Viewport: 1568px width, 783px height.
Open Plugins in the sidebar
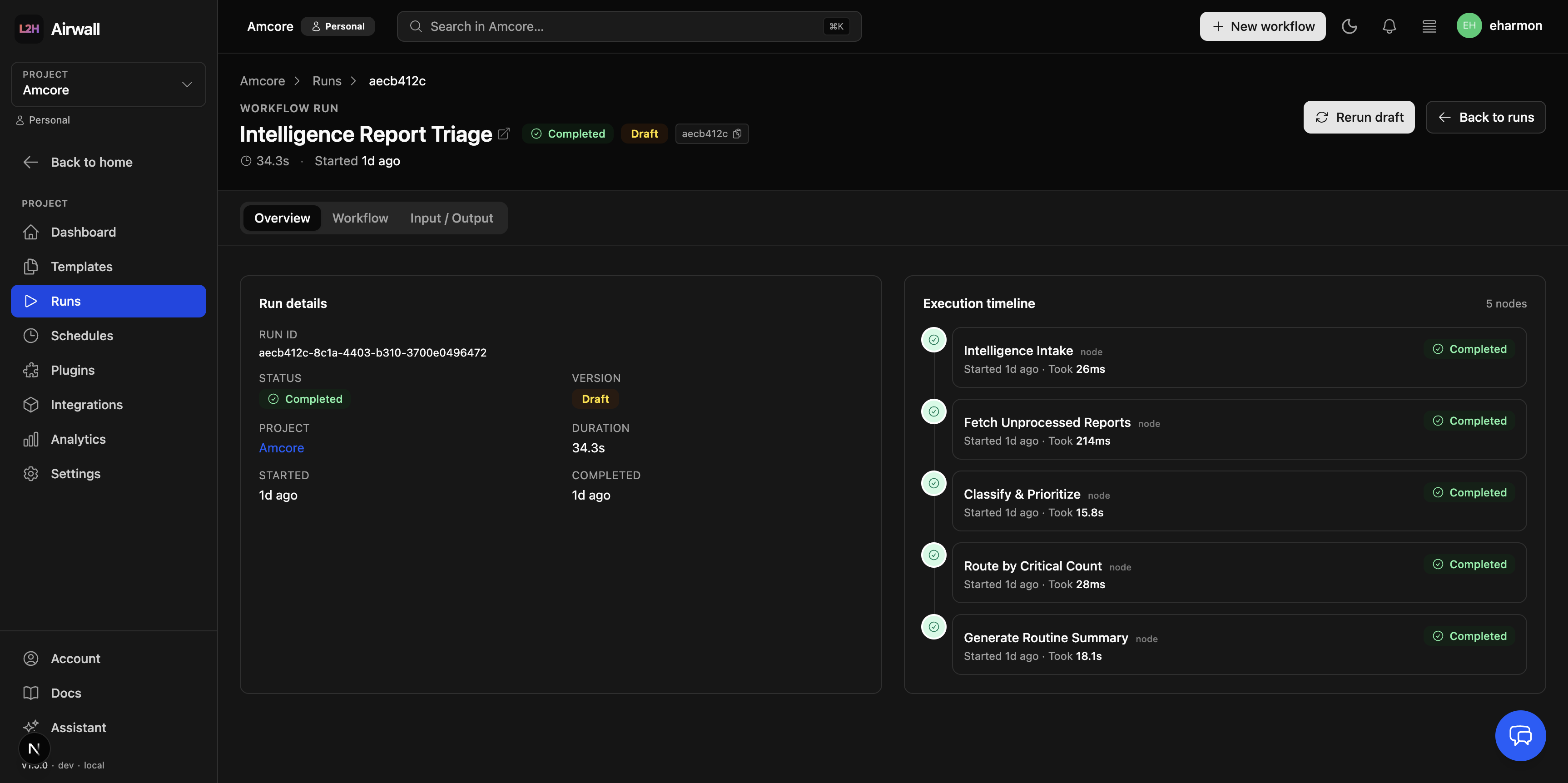click(109, 370)
